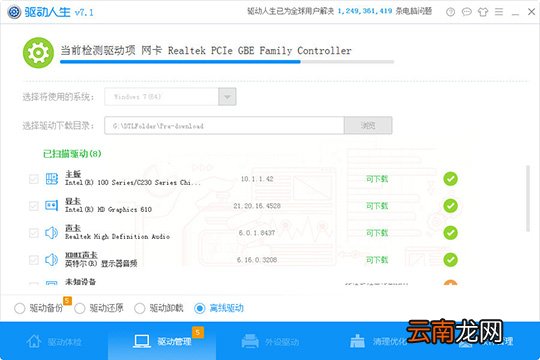Click the 浏览 browse button
The image size is (540, 360).
(368, 125)
